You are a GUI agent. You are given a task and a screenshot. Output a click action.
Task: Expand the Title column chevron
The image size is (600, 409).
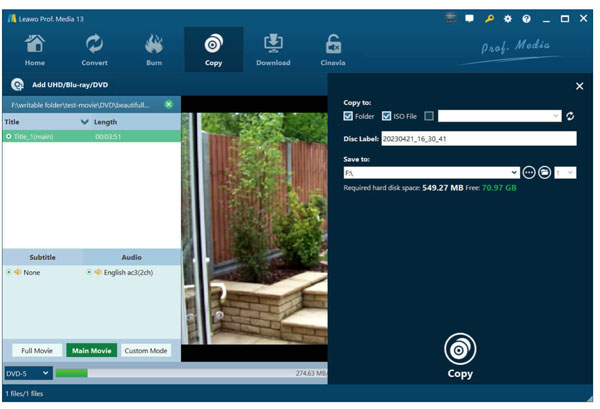click(84, 122)
